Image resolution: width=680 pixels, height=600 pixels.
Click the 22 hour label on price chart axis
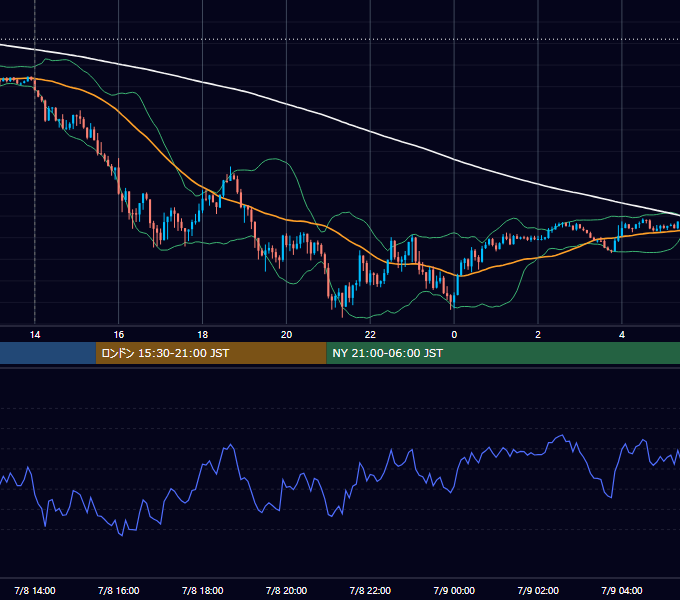[x=370, y=335]
